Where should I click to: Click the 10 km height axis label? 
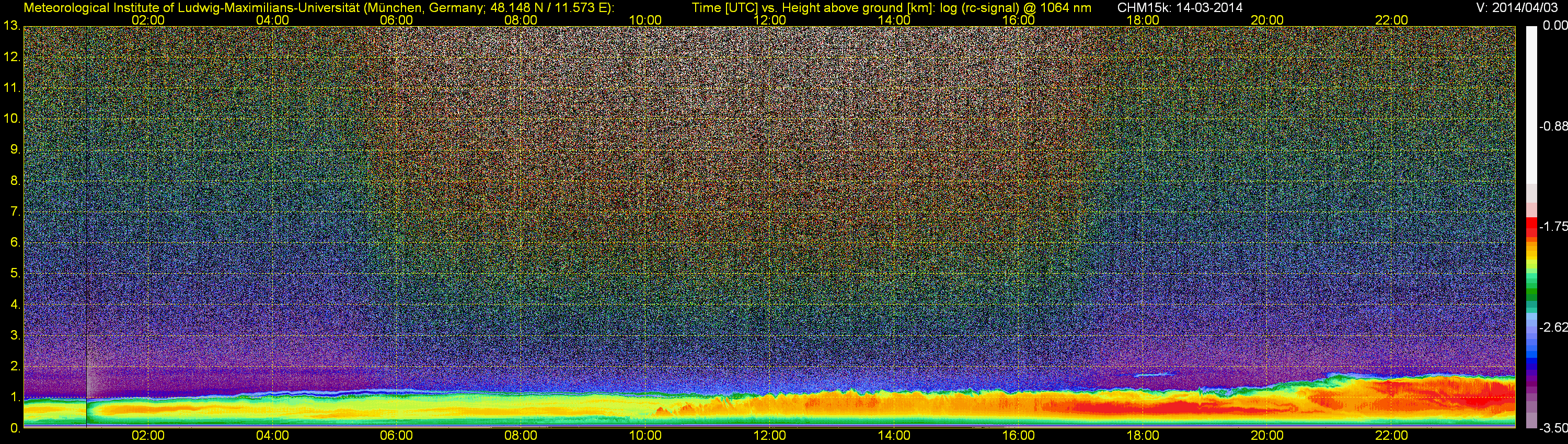click(x=11, y=118)
